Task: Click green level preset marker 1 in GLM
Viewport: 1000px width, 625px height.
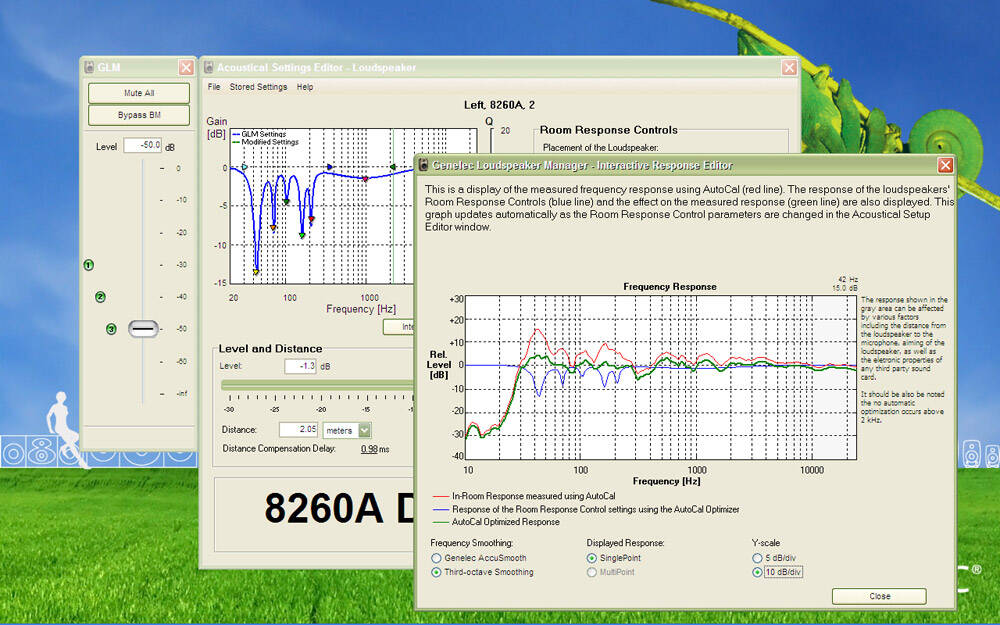Action: coord(89,265)
